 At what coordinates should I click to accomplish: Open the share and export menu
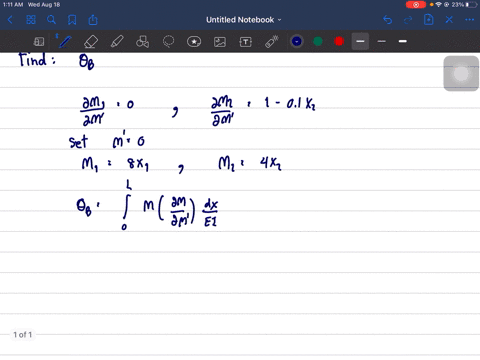93,20
